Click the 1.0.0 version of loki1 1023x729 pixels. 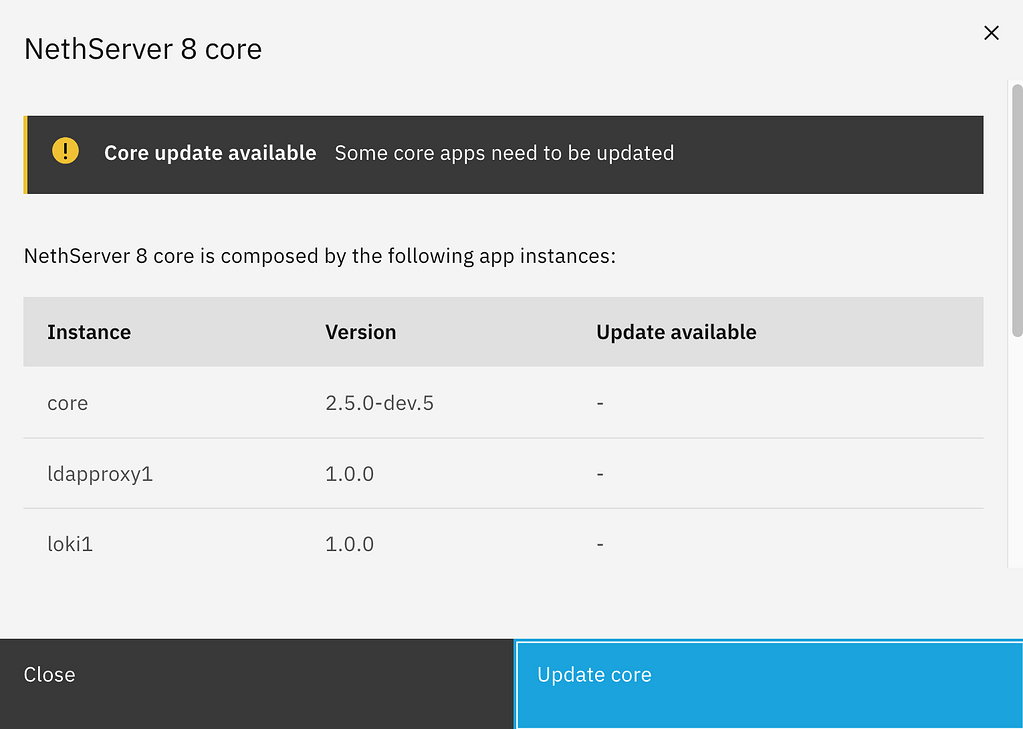click(349, 543)
